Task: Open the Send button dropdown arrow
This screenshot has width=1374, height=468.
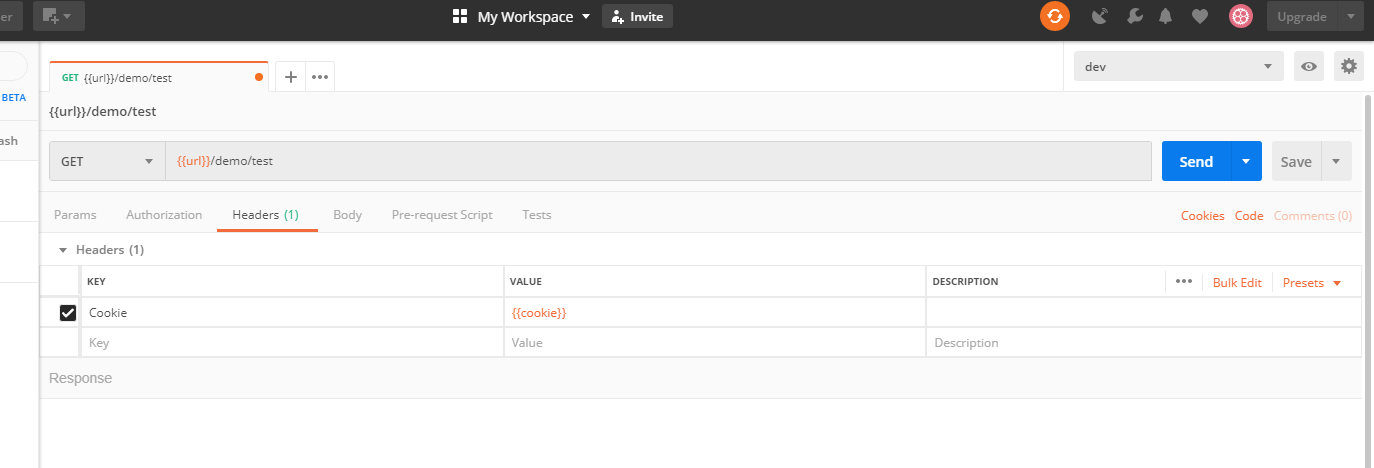Action: point(1246,161)
